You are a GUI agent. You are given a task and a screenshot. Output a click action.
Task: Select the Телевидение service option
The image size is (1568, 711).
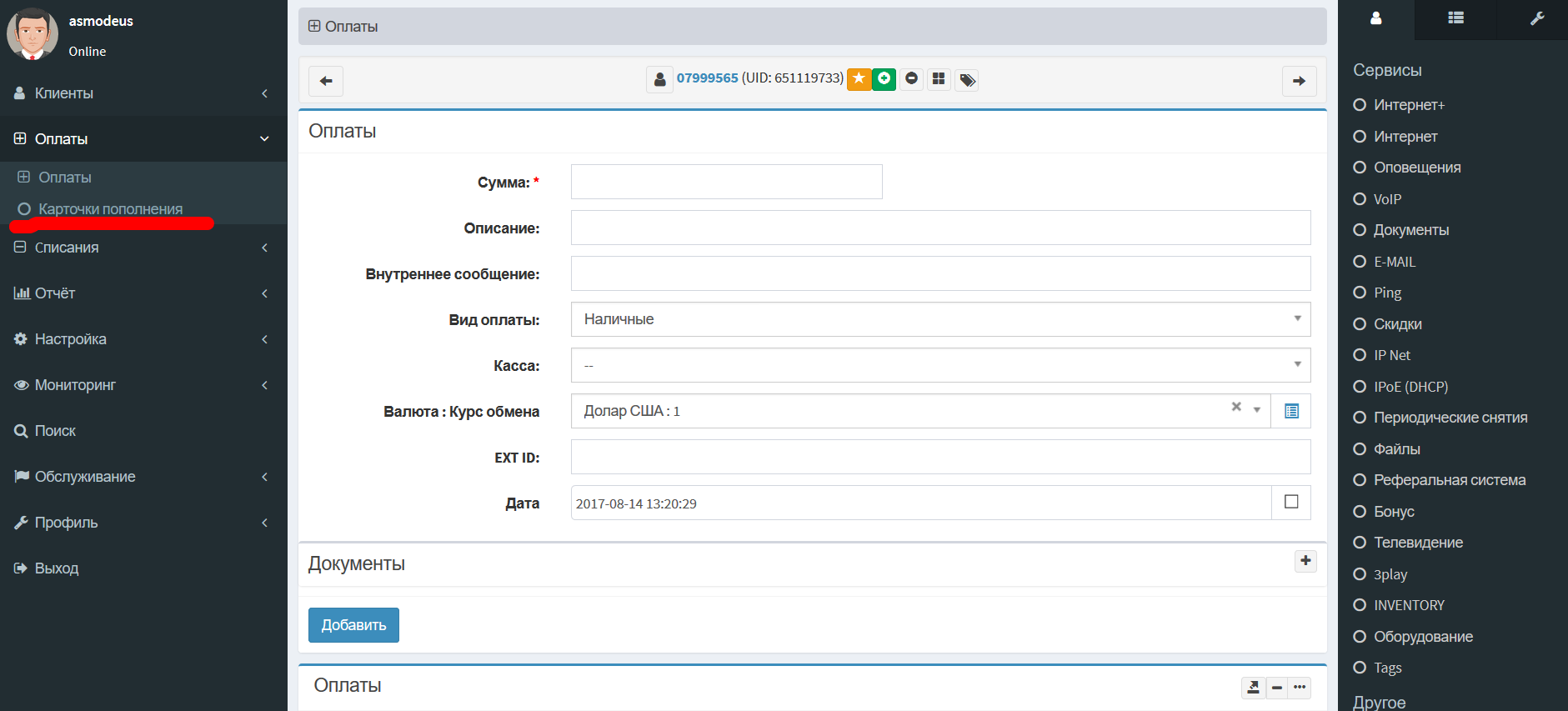(x=1418, y=543)
